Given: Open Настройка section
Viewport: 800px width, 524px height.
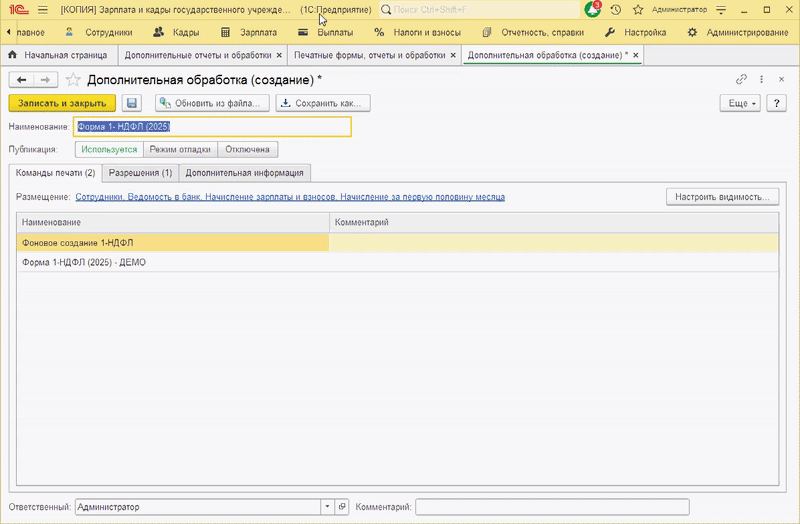Looking at the screenshot, I should pos(635,32).
